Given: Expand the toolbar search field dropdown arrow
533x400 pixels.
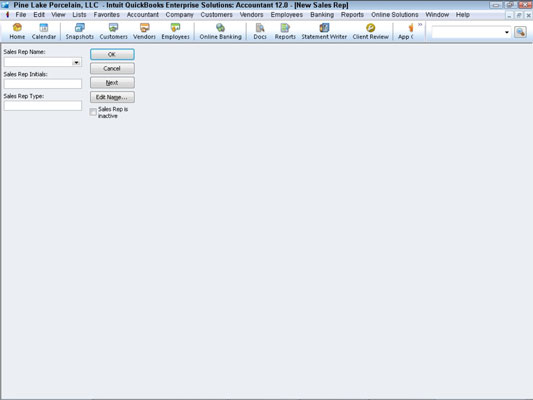Looking at the screenshot, I should click(506, 32).
